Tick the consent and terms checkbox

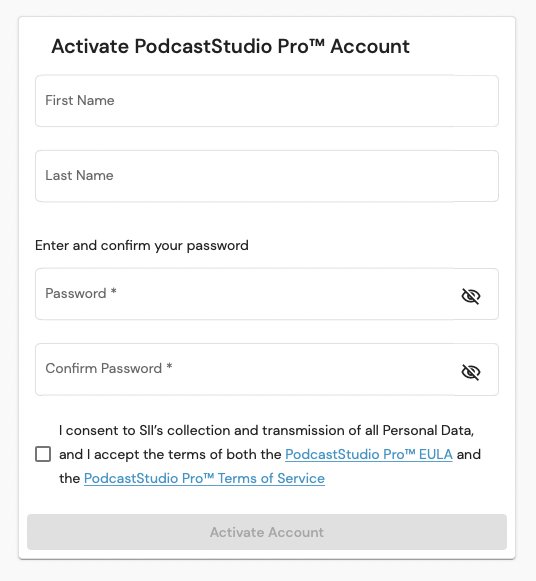coord(43,454)
